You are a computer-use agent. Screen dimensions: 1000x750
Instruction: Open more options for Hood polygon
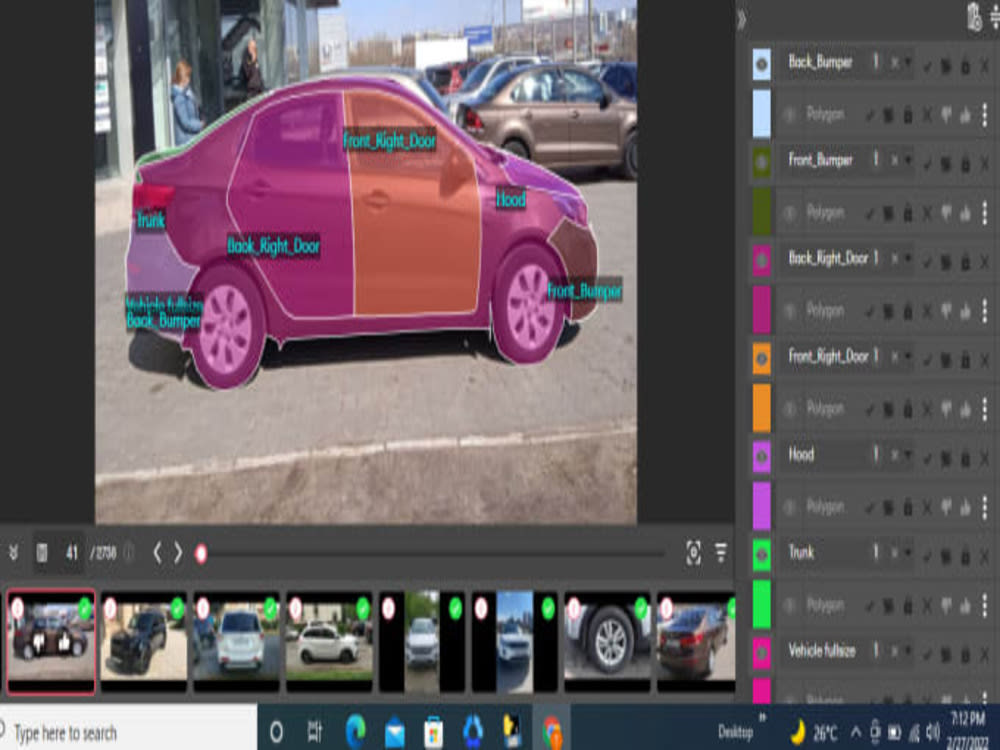[x=985, y=508]
